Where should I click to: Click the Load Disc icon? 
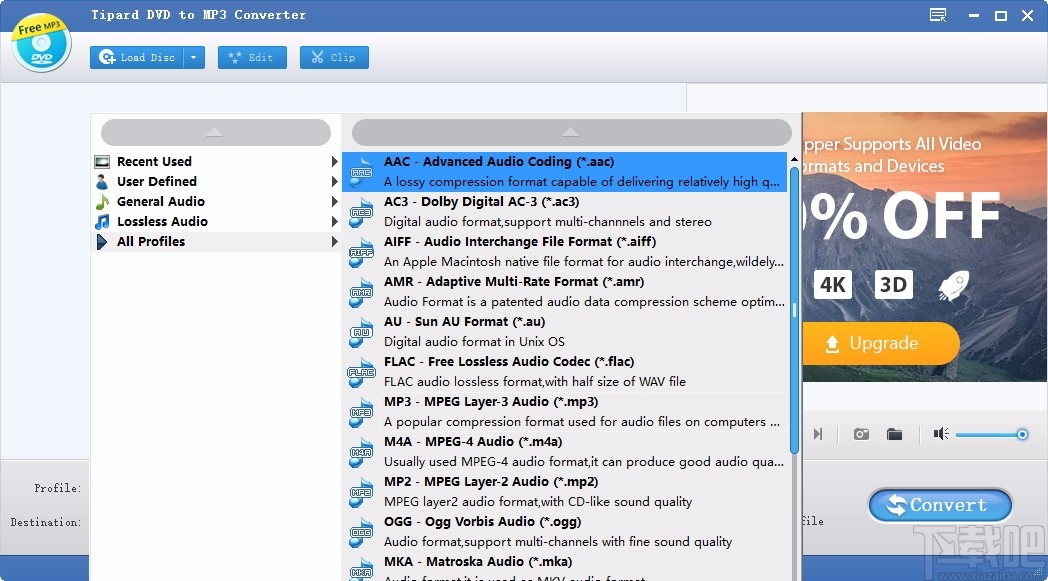coord(107,57)
